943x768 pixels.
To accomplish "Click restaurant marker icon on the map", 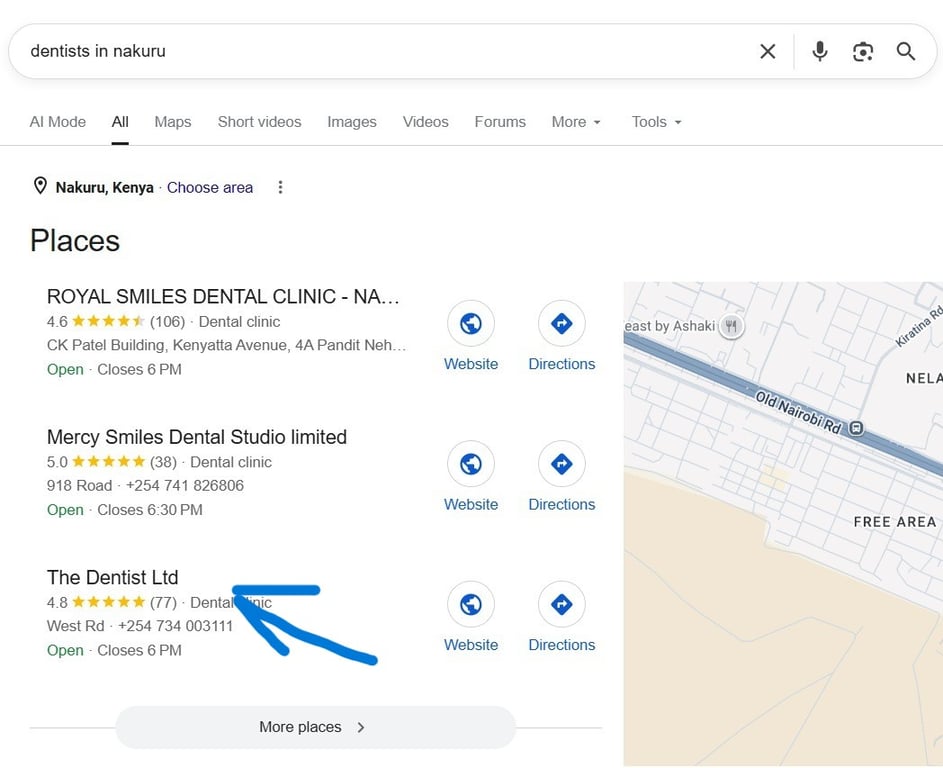I will coord(731,327).
